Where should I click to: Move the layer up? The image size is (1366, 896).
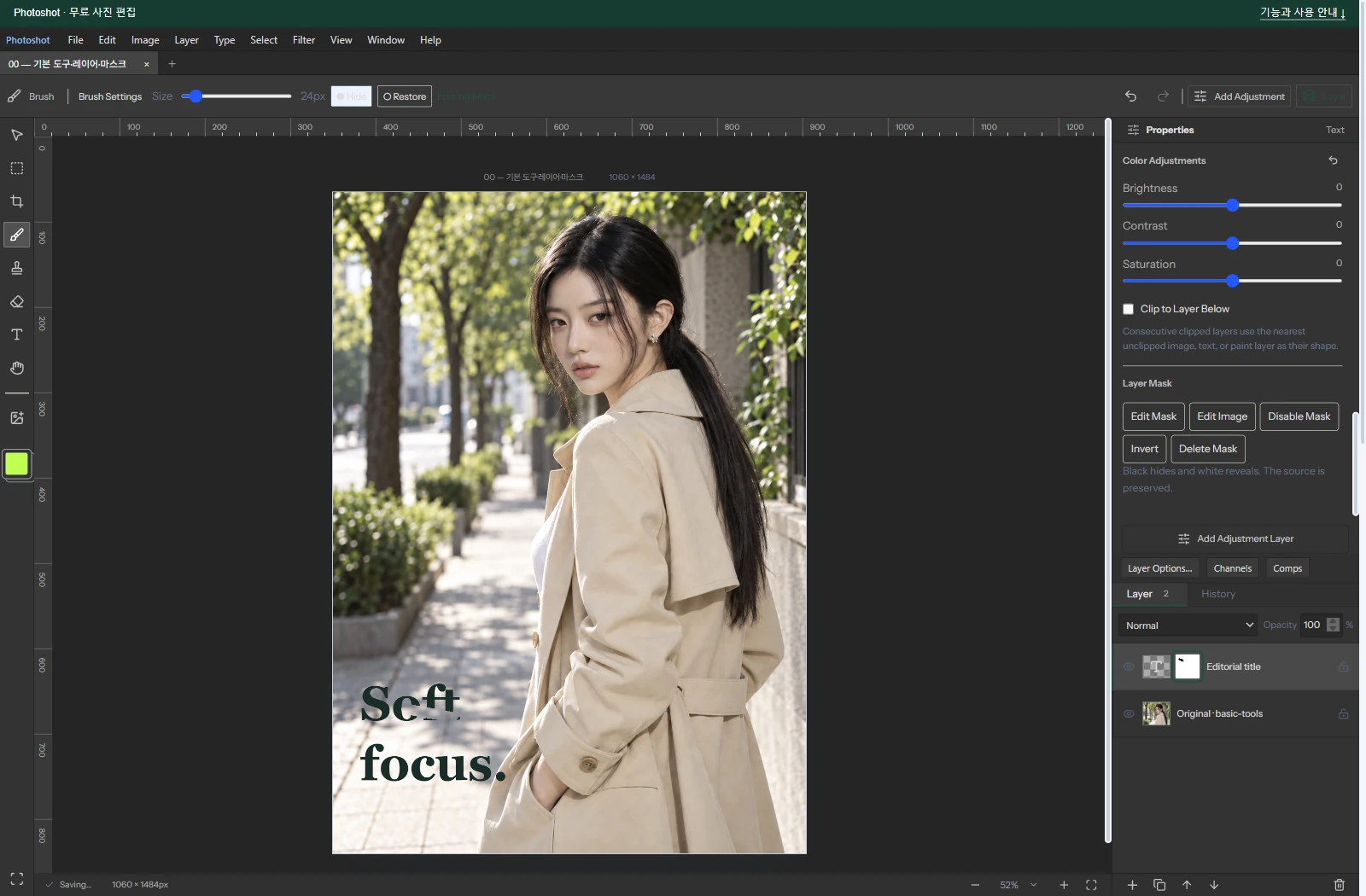1187,885
